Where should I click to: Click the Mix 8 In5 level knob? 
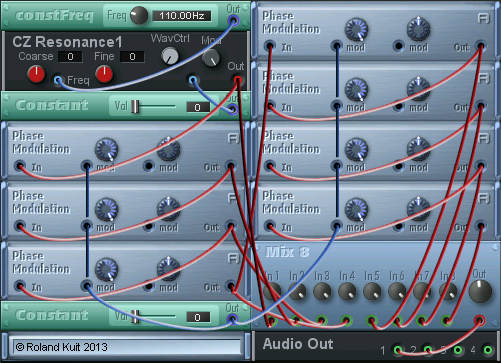372,291
